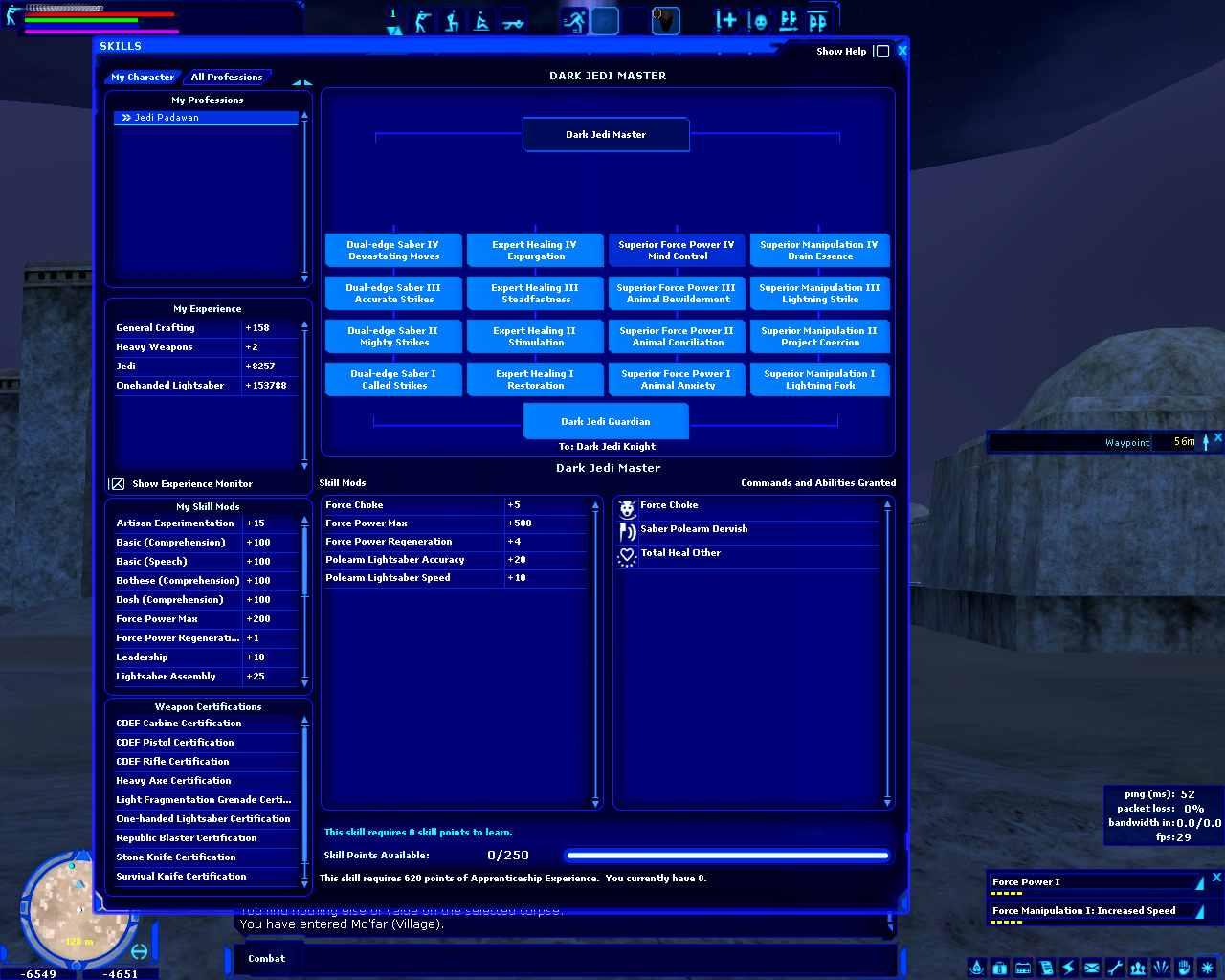Select the Dark Jedi Master skill box

click(606, 135)
